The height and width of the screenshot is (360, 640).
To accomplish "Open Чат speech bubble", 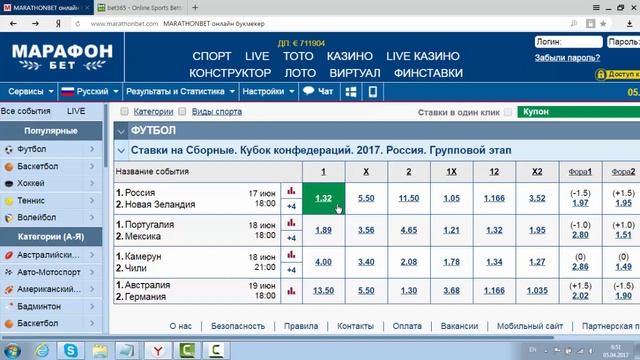I will (318, 91).
